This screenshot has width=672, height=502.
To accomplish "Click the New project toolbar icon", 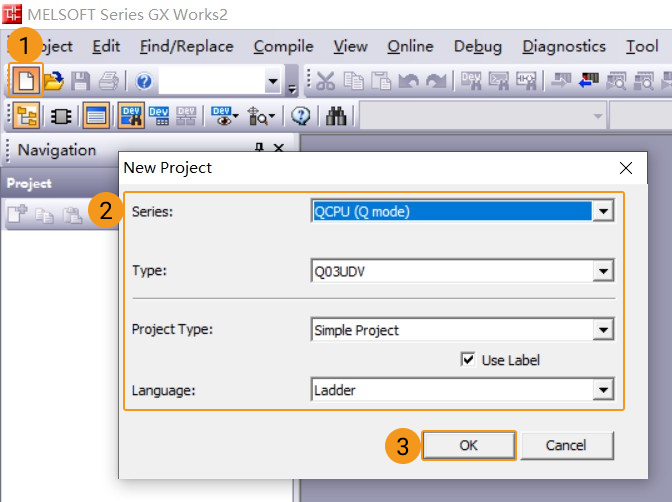I will point(26,81).
